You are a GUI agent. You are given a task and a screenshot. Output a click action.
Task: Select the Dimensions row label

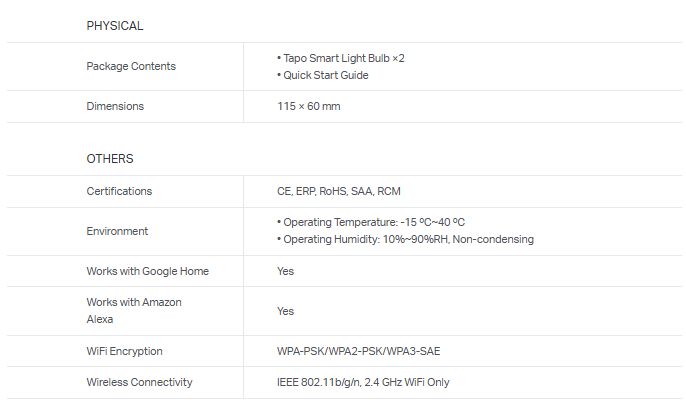(115, 106)
